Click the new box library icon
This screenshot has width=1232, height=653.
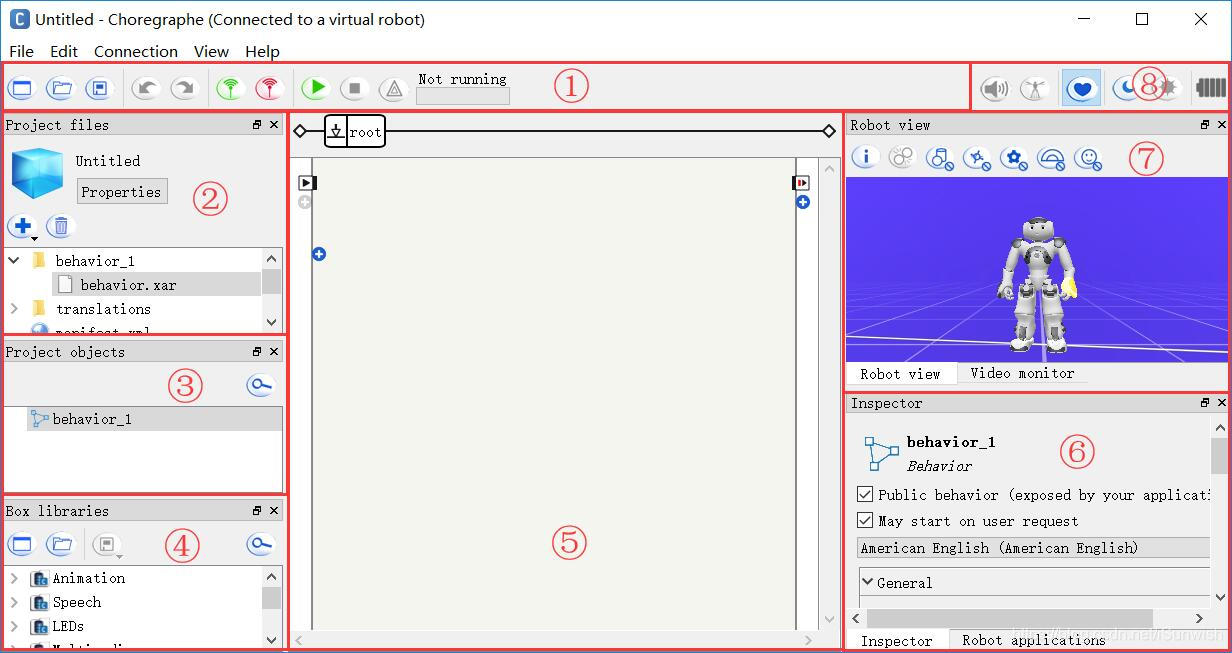click(x=21, y=544)
